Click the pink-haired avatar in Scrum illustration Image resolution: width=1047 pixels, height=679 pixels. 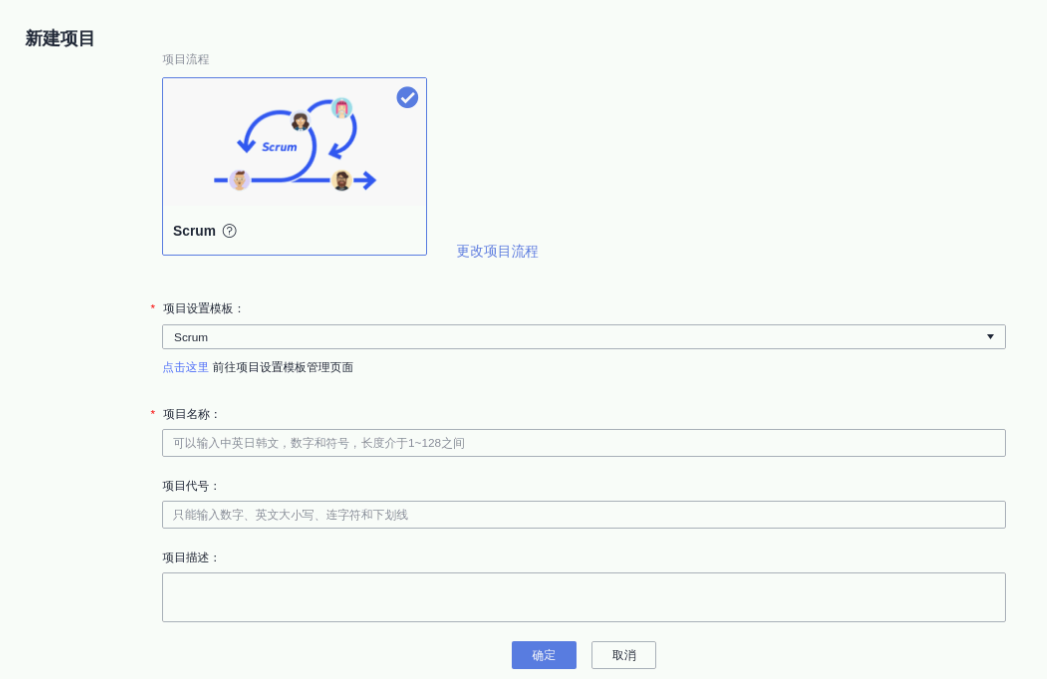click(342, 108)
